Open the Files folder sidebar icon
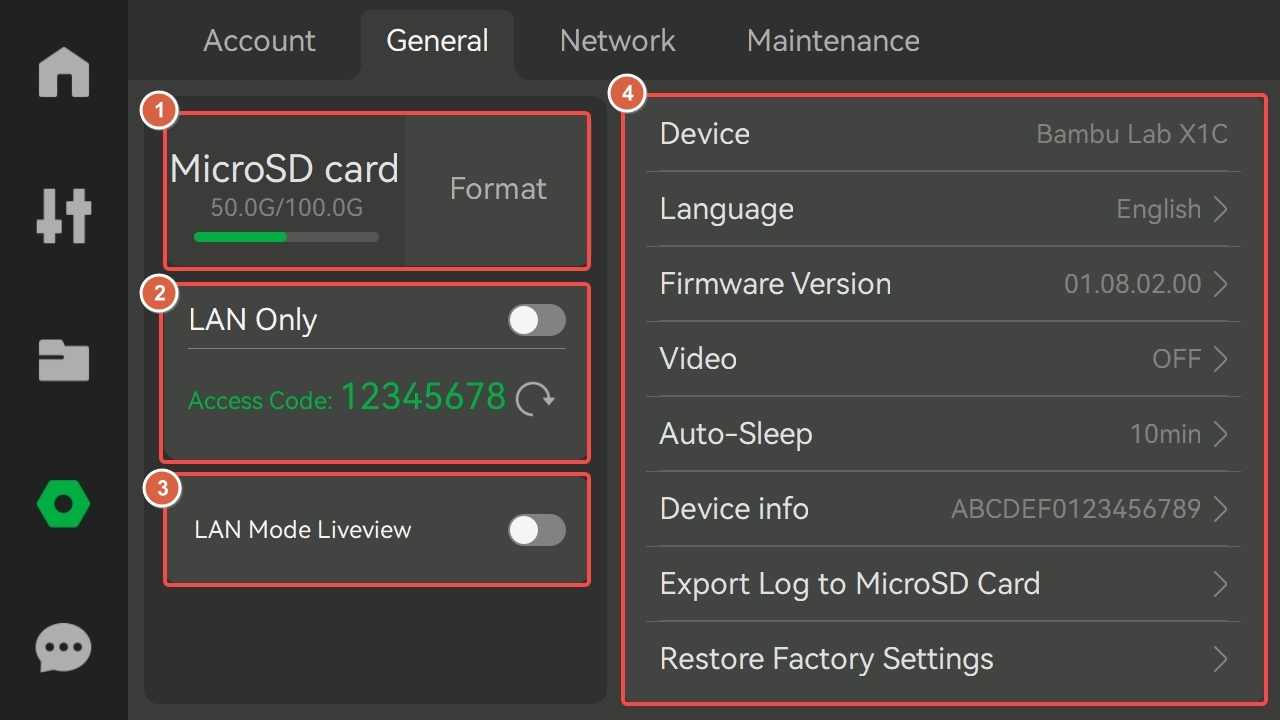Viewport: 1280px width, 720px height. coord(64,360)
